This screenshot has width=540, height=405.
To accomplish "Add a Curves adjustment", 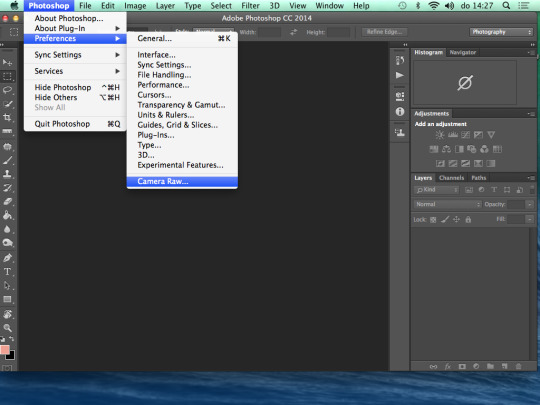I will [x=465, y=135].
